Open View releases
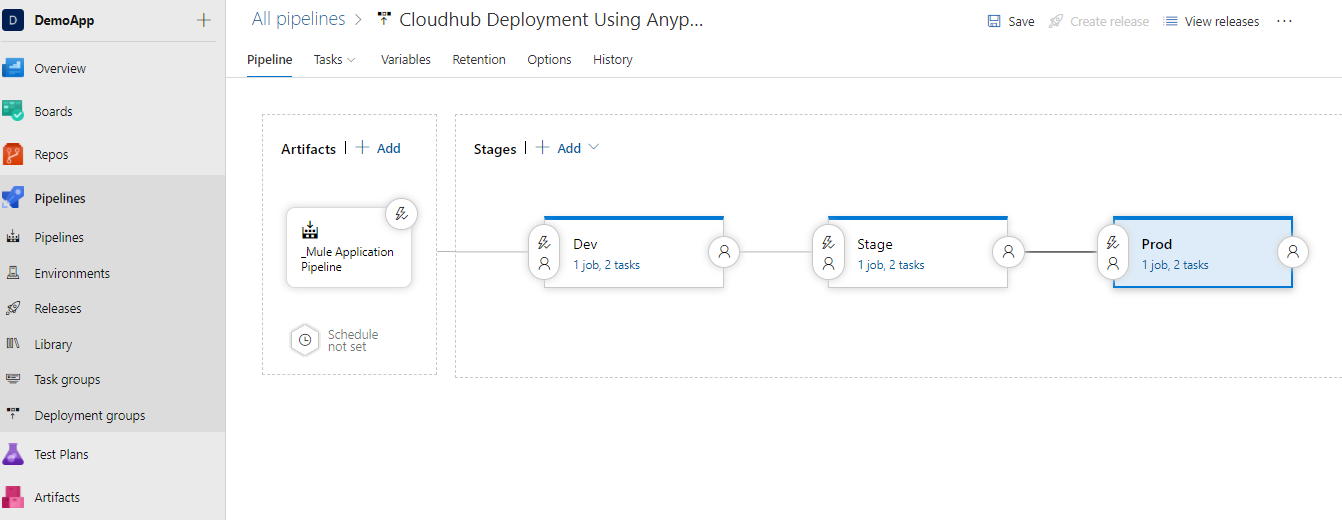Viewport: 1342px width, 520px height. [1212, 21]
